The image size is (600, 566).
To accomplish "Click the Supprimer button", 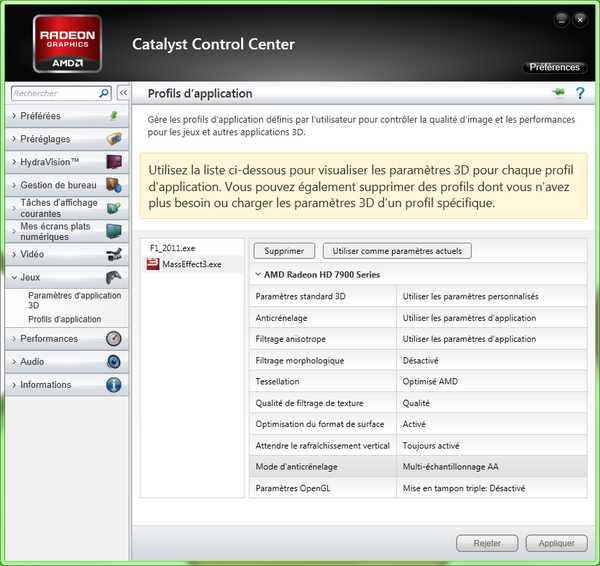I will pyautogui.click(x=284, y=251).
